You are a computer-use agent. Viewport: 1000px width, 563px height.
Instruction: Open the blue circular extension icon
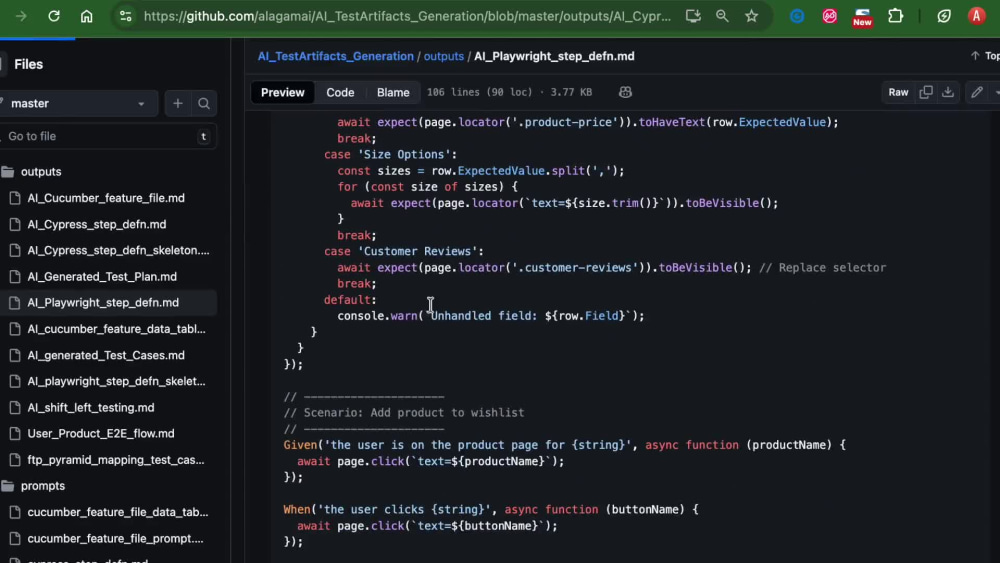797,16
